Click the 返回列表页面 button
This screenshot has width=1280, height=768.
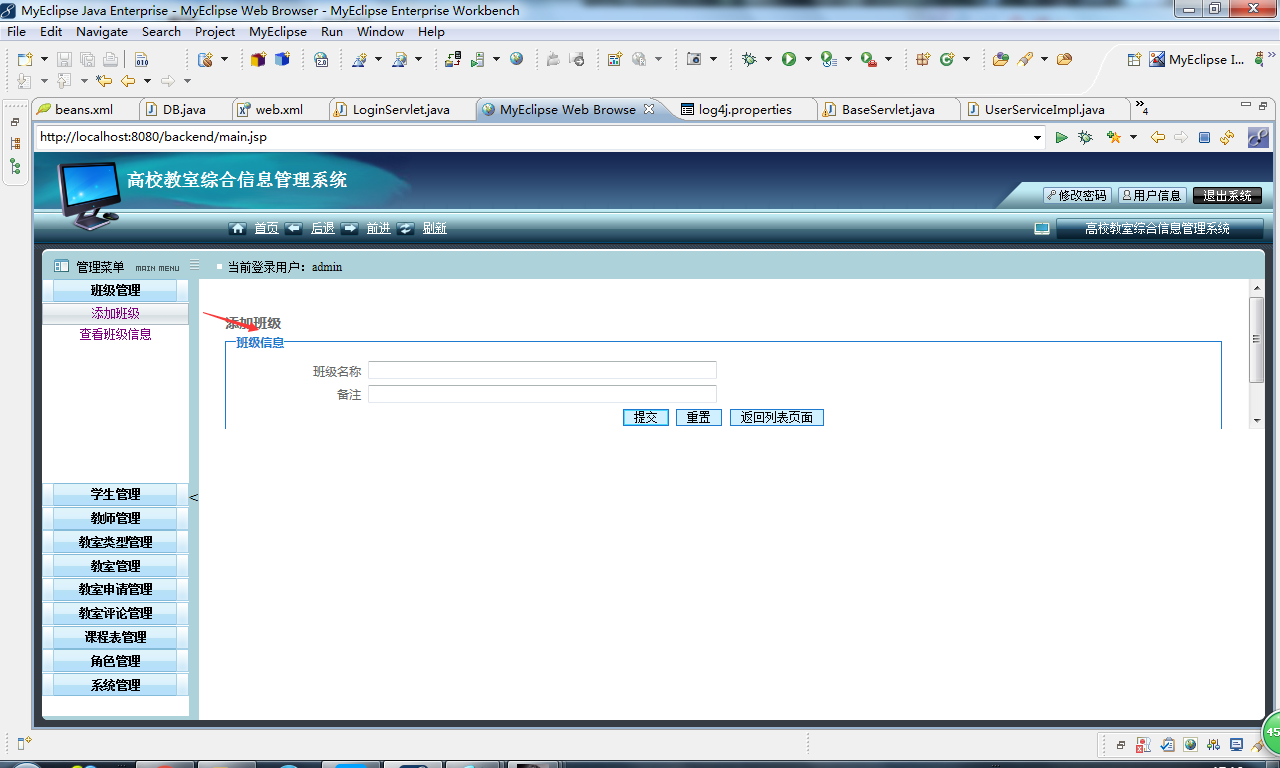pos(777,417)
